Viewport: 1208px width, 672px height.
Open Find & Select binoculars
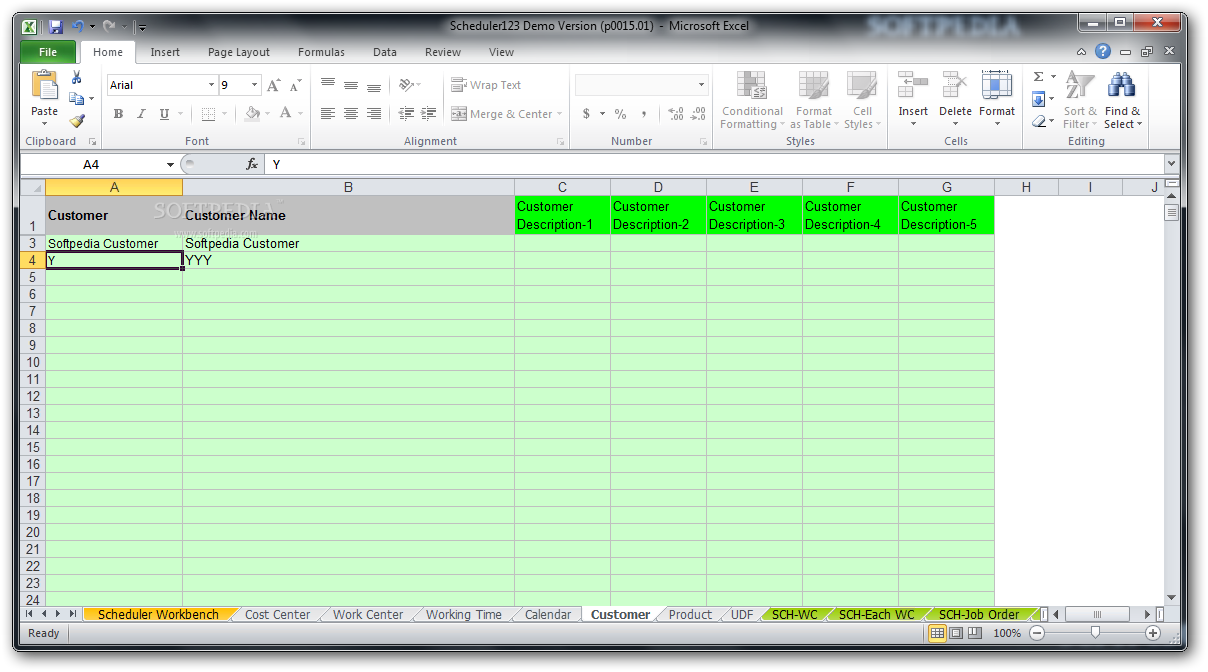click(1121, 100)
